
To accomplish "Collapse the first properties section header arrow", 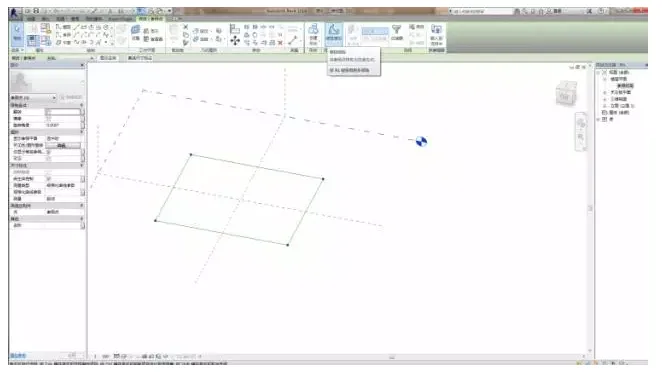I will tap(82, 105).
